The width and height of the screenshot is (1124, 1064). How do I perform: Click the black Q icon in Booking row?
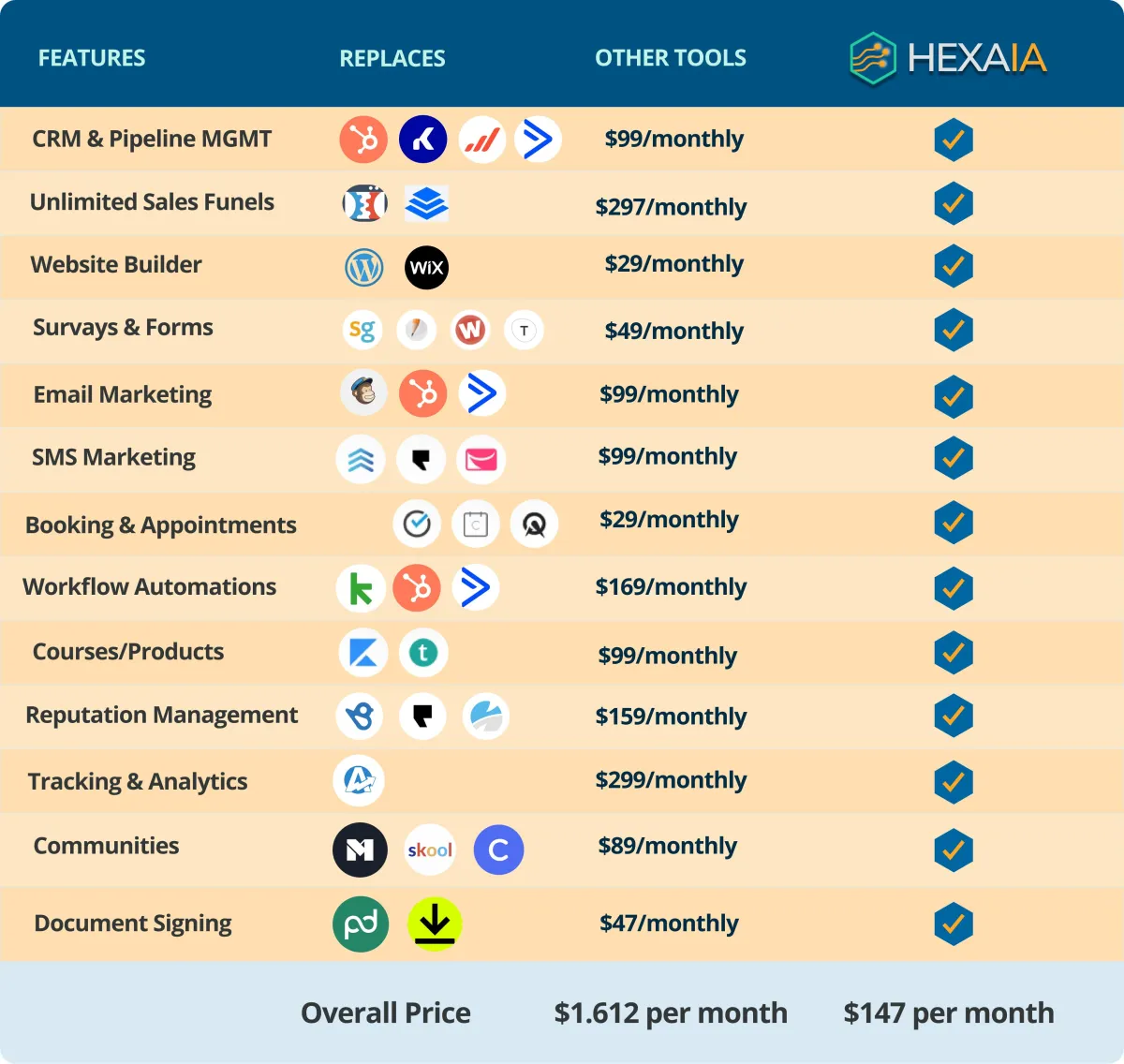point(534,525)
